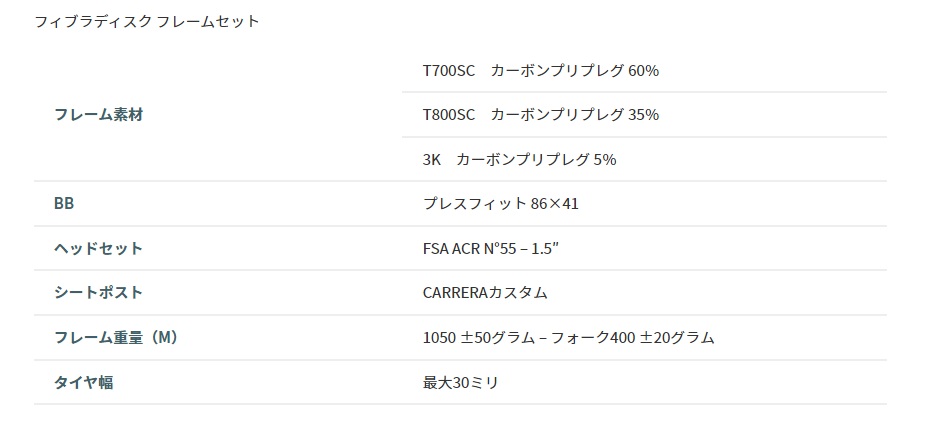The height and width of the screenshot is (430, 952).
Task: Click the FSA ACR N°55 – 1.5″ value
Action: click(x=491, y=248)
